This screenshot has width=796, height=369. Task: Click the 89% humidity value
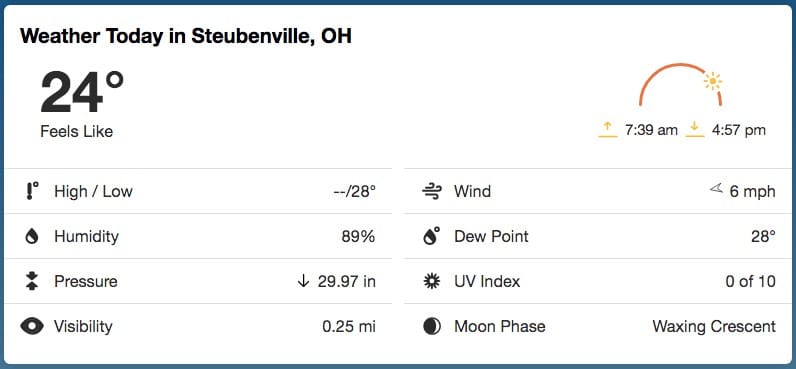point(358,237)
